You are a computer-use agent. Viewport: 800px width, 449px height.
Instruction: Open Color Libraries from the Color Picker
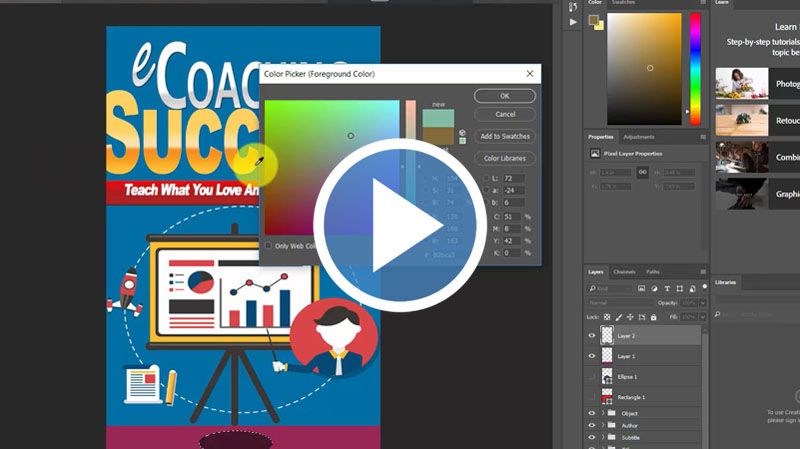tap(504, 158)
